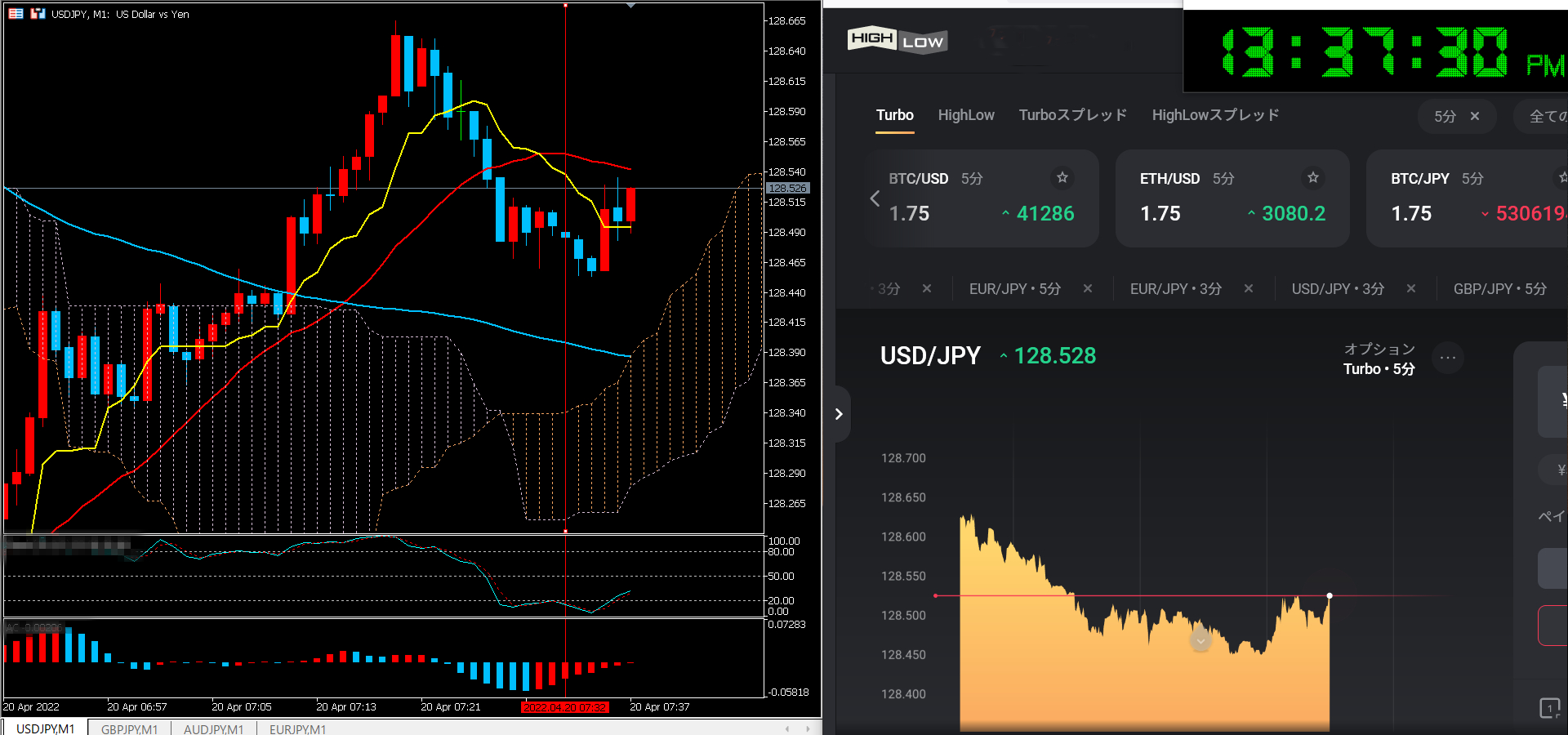Favorite the BTC/USD asset with star
Screen dimensions: 1568x735
tap(1062, 177)
